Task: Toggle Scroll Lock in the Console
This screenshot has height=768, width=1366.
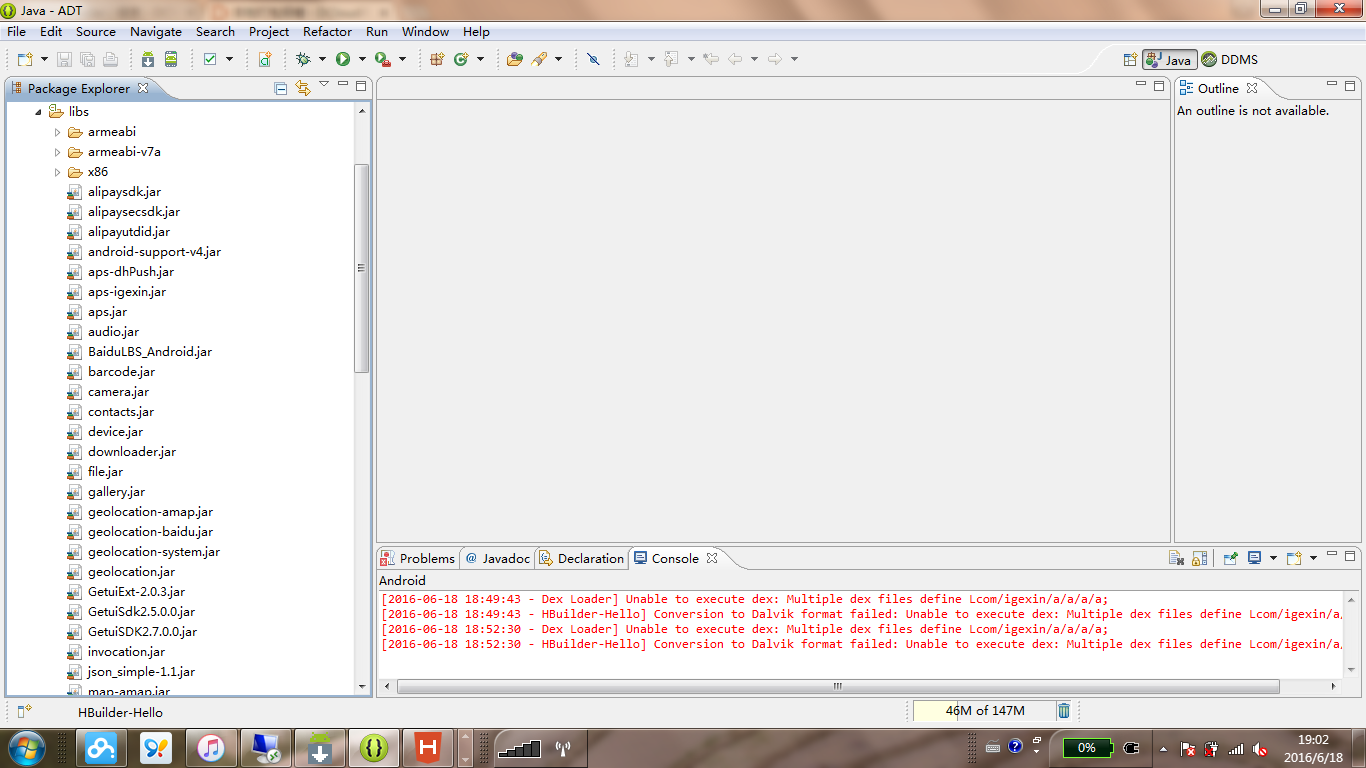Action: coord(1200,558)
